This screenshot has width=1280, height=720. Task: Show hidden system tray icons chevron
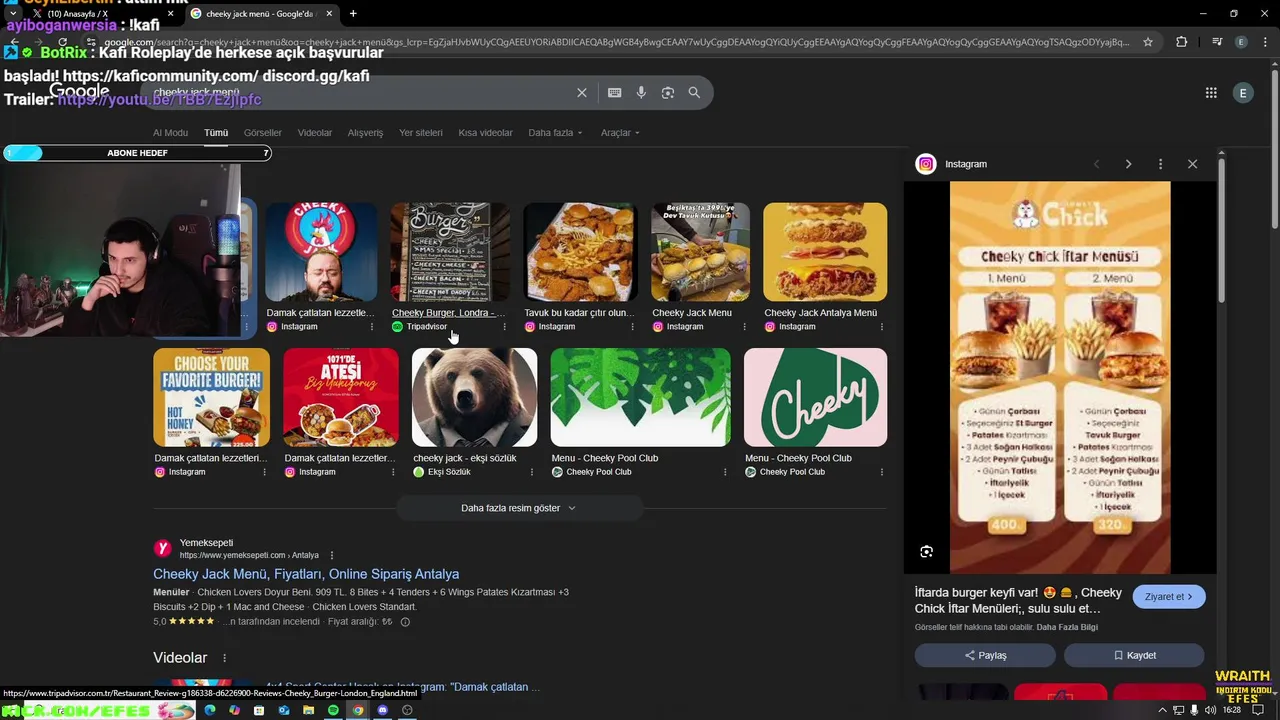[1162, 710]
